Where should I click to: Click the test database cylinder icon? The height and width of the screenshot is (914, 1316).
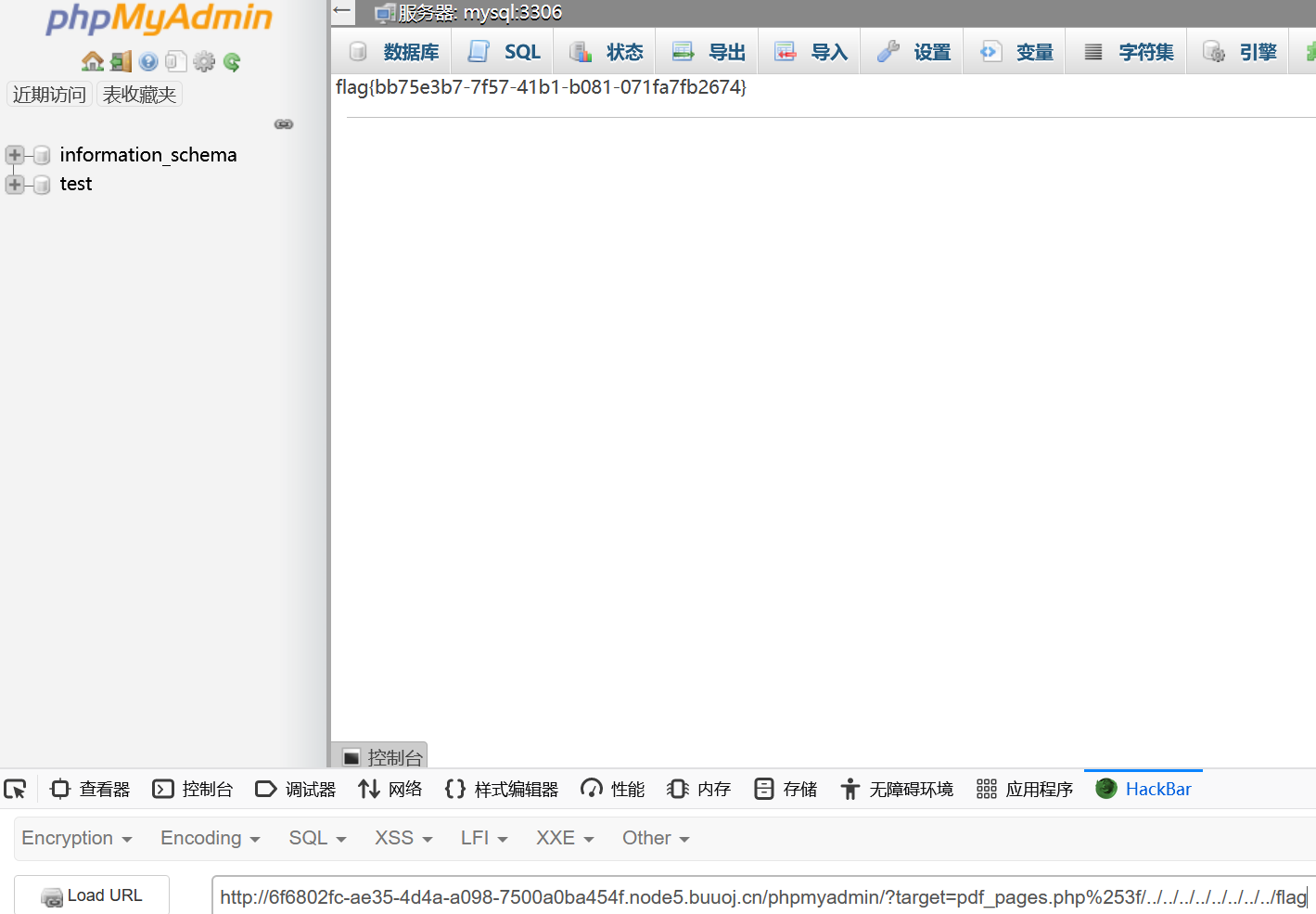tap(42, 185)
